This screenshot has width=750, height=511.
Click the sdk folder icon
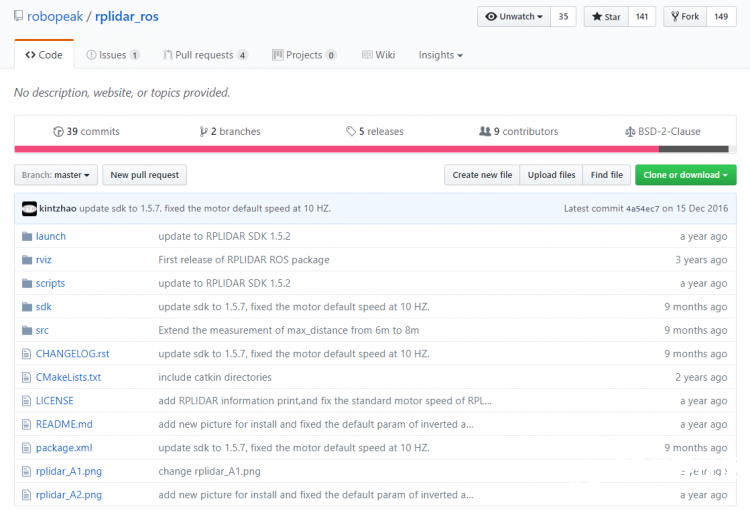[x=27, y=307]
